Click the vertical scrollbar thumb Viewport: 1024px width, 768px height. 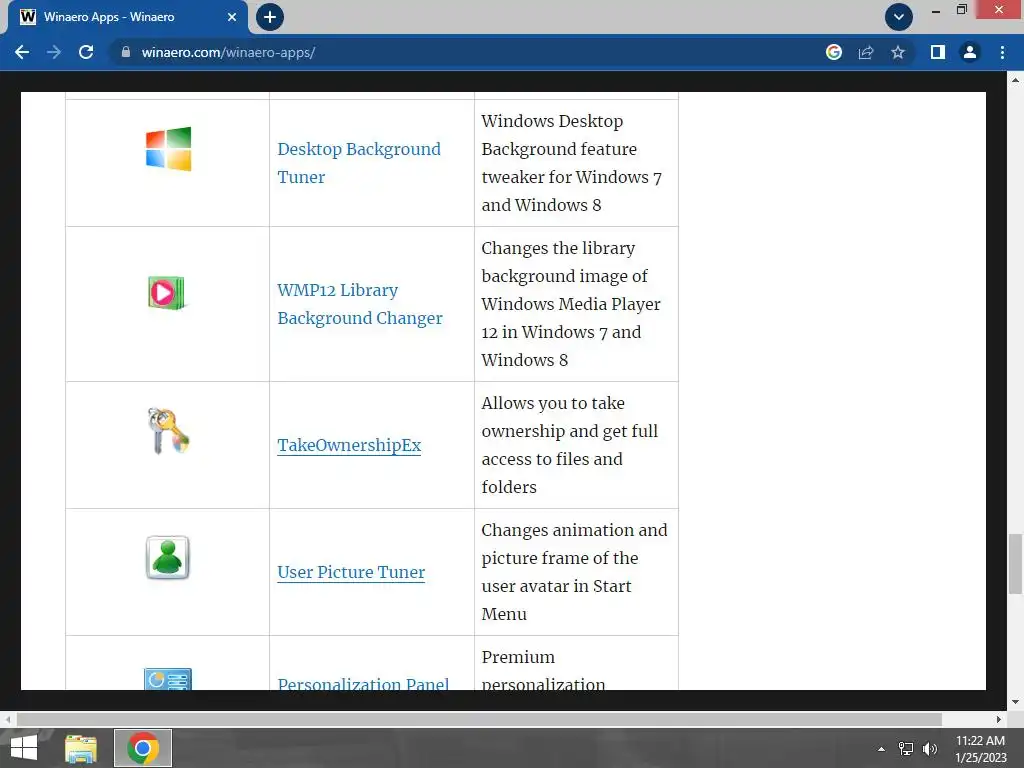tap(1015, 564)
